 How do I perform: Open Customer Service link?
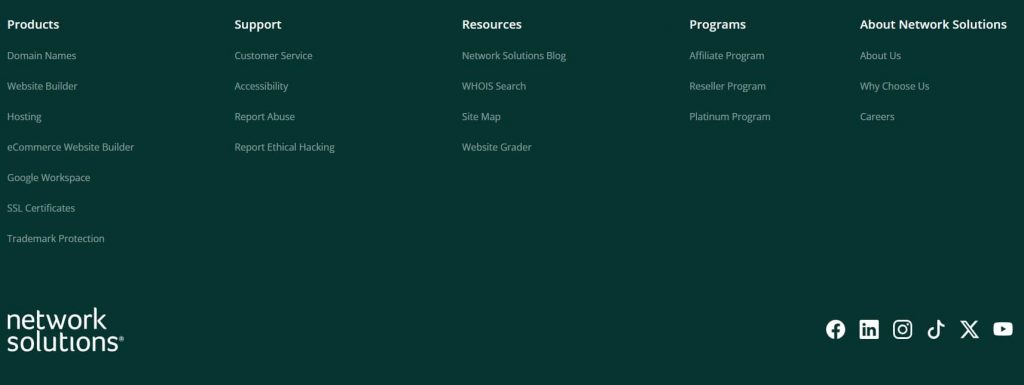[x=274, y=55]
